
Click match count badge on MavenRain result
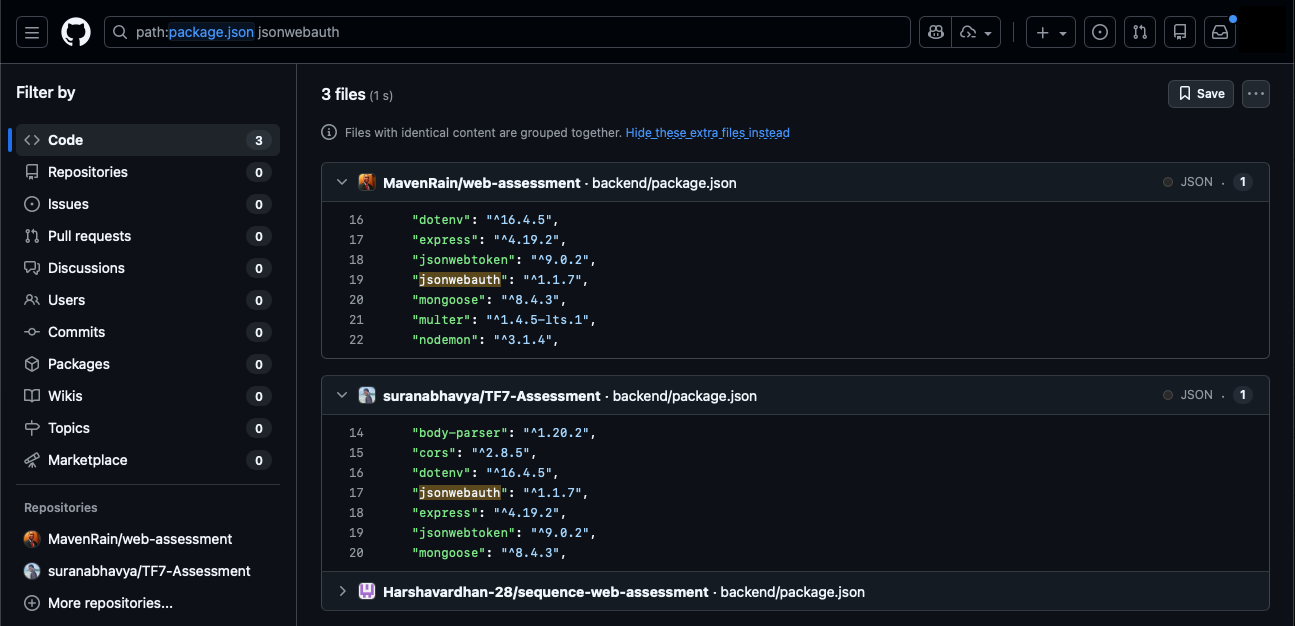click(1243, 182)
